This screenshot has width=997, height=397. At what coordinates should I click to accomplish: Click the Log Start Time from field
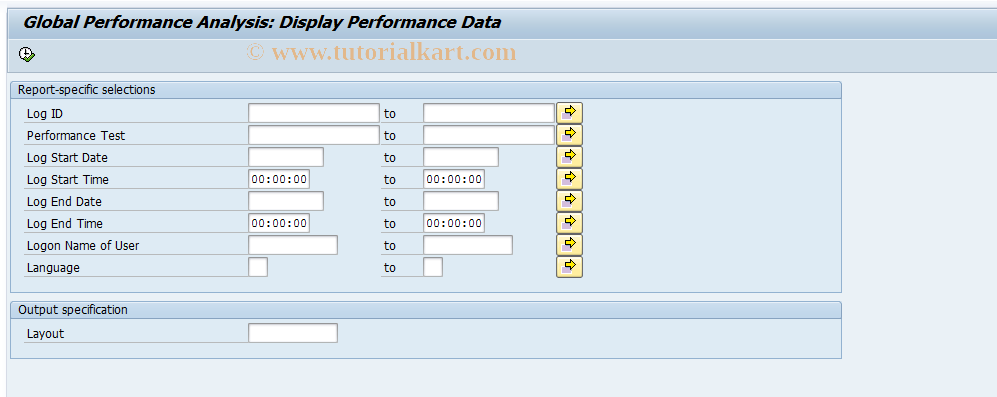coord(278,179)
